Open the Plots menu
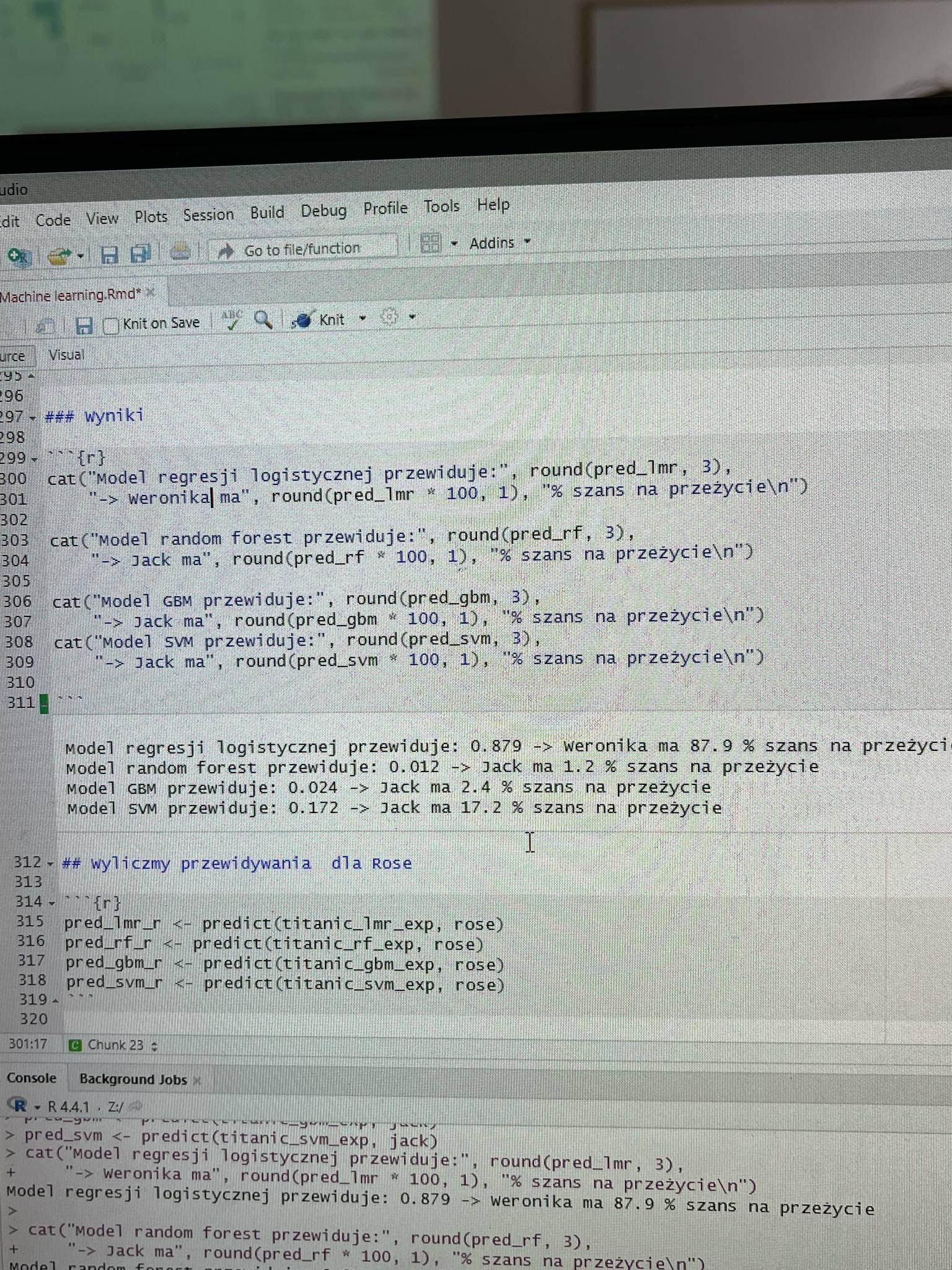The height and width of the screenshot is (1270, 952). (x=151, y=216)
